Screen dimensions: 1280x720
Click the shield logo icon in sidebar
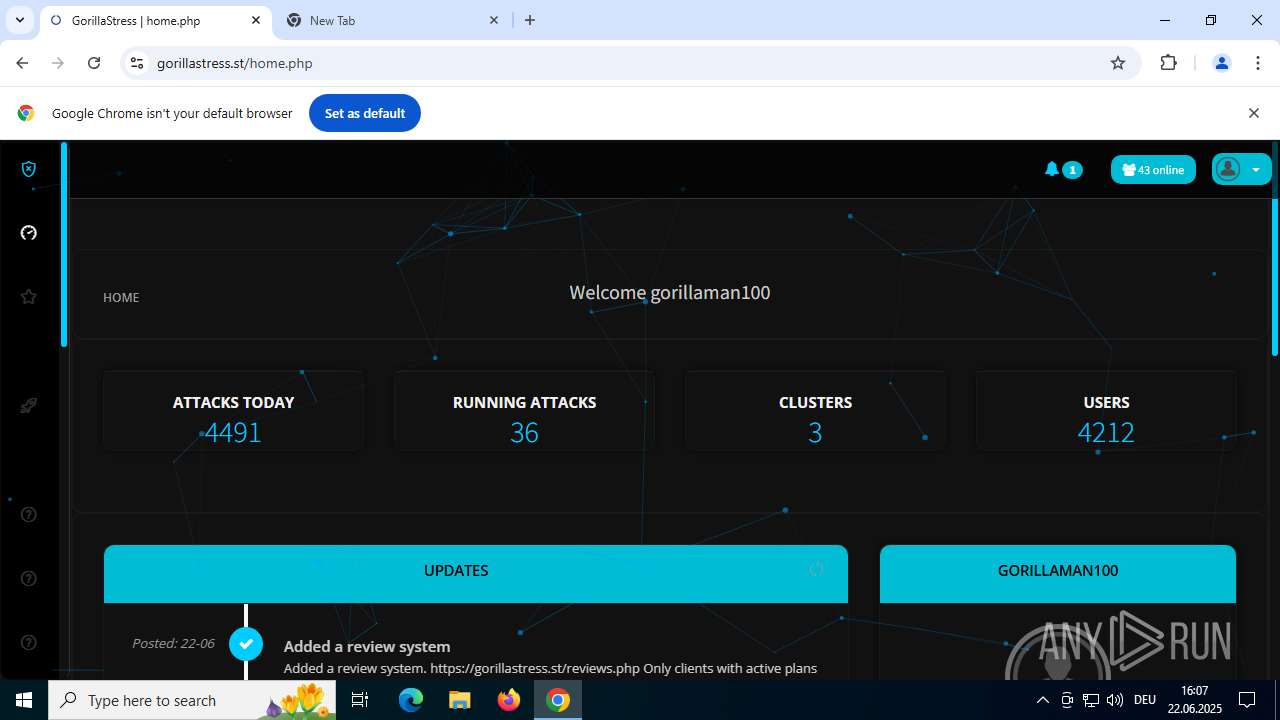(29, 169)
